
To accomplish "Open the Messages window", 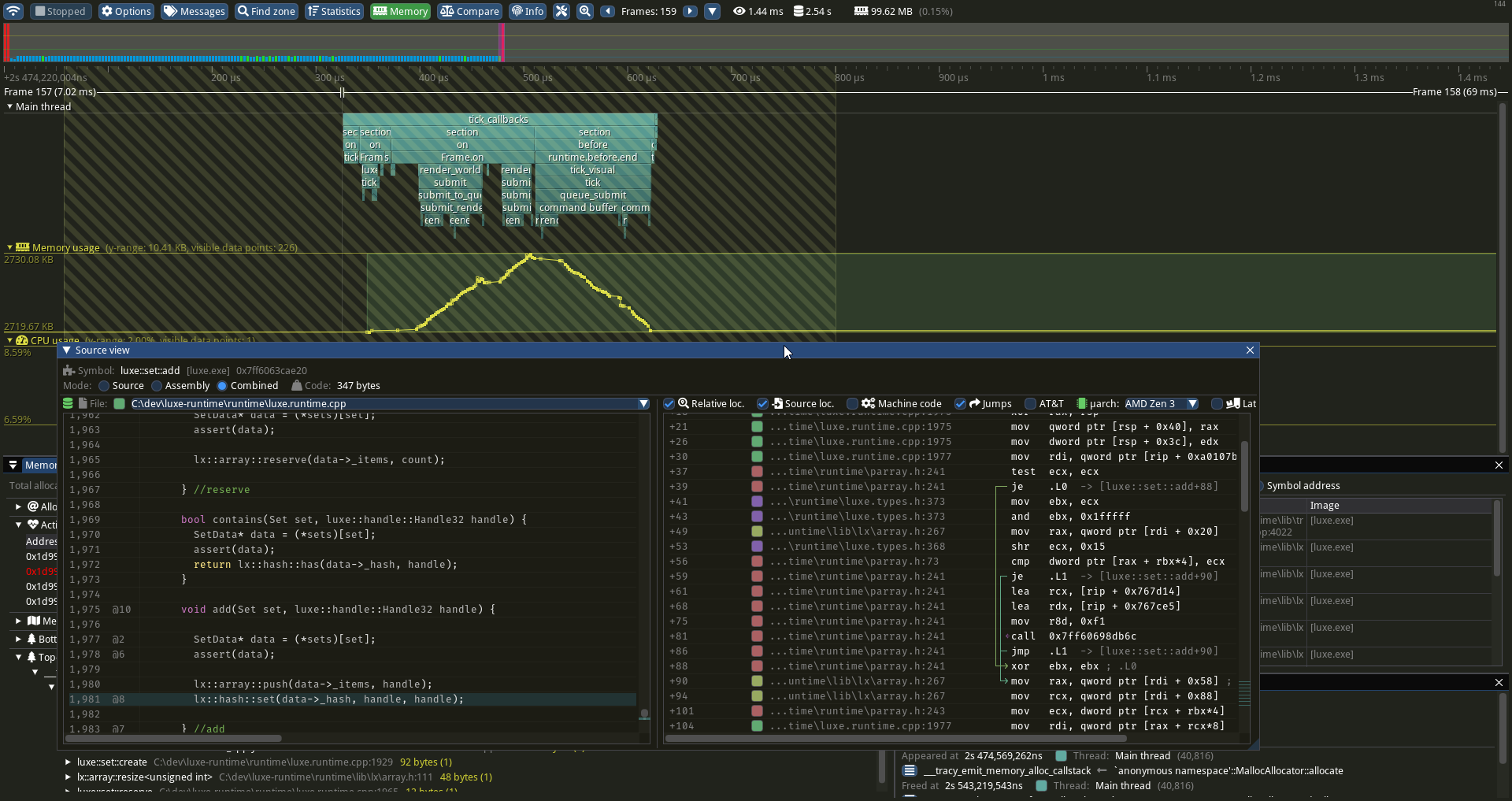I will pos(194,11).
